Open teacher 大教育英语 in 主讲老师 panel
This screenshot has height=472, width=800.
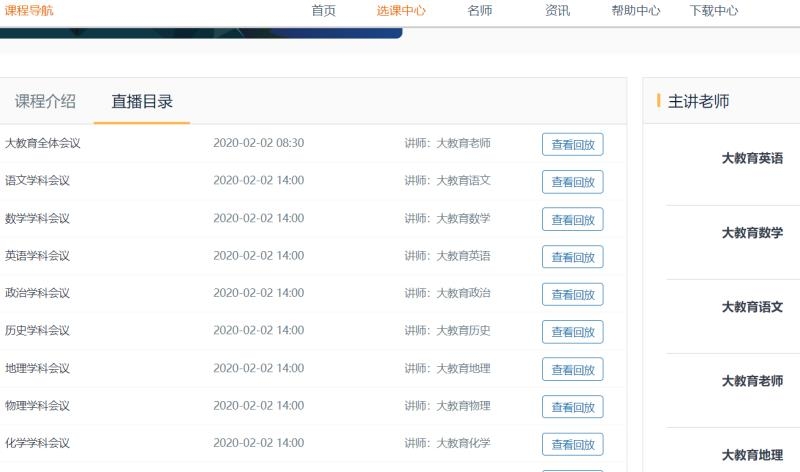(752, 158)
